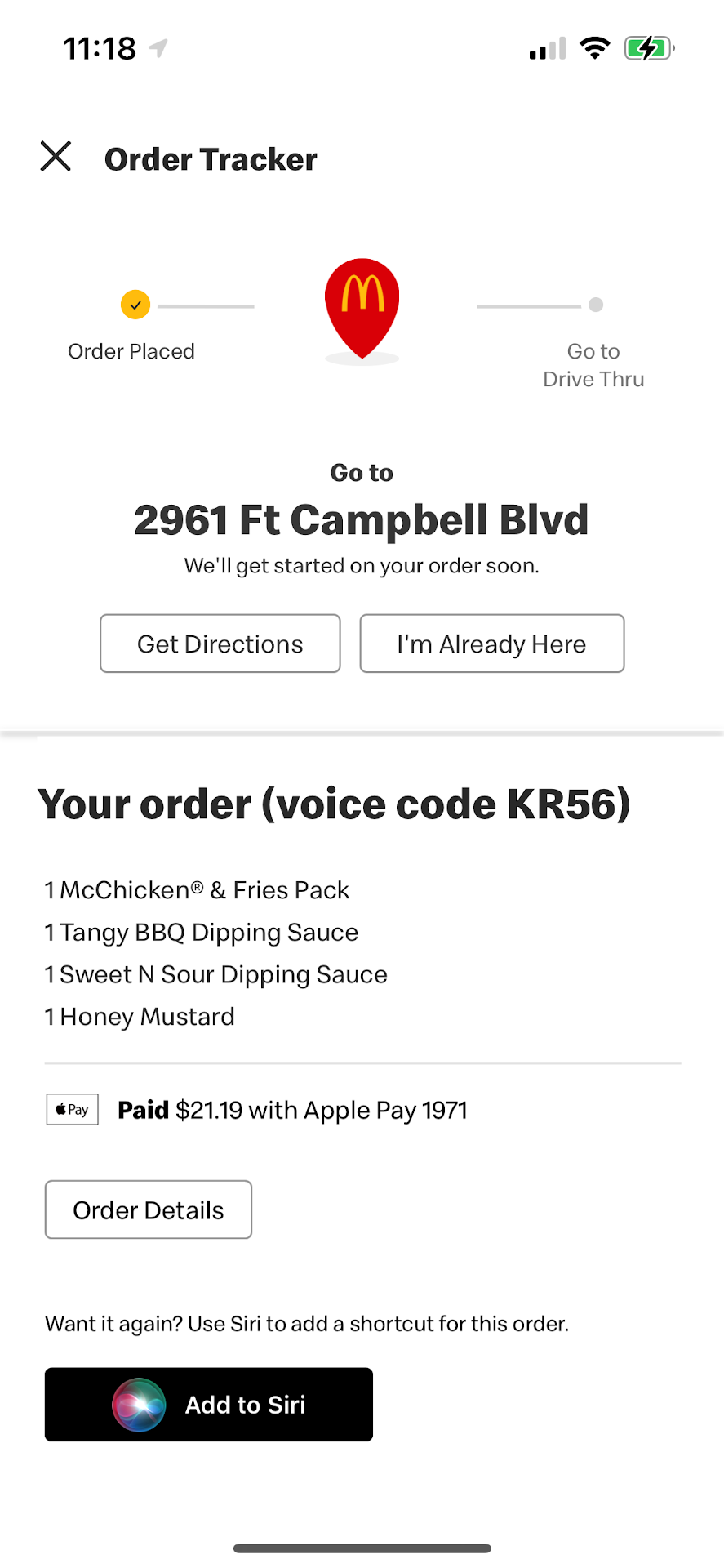Close the Order Tracker screen

[56, 156]
